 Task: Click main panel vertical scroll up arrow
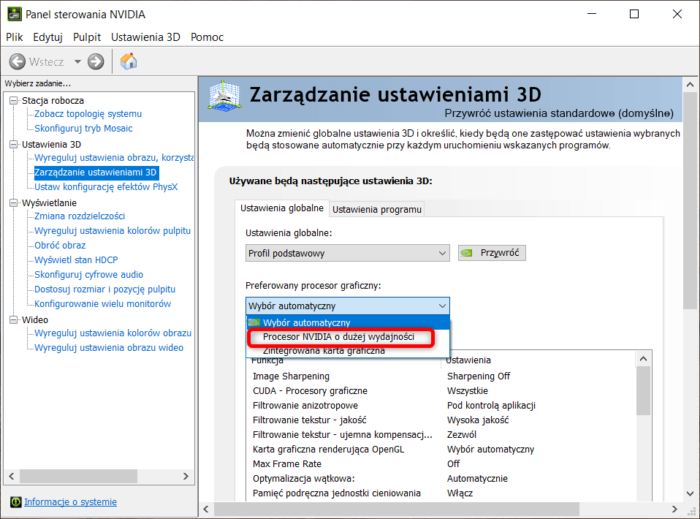[x=690, y=84]
